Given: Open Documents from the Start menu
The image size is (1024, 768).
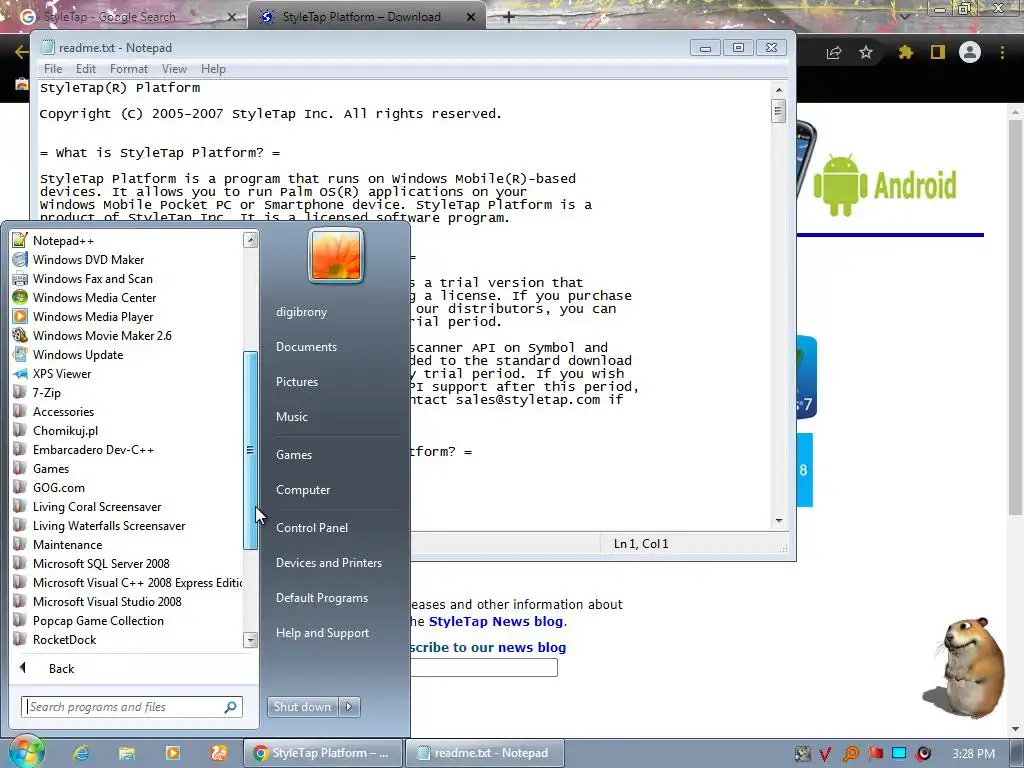Looking at the screenshot, I should click(306, 347).
